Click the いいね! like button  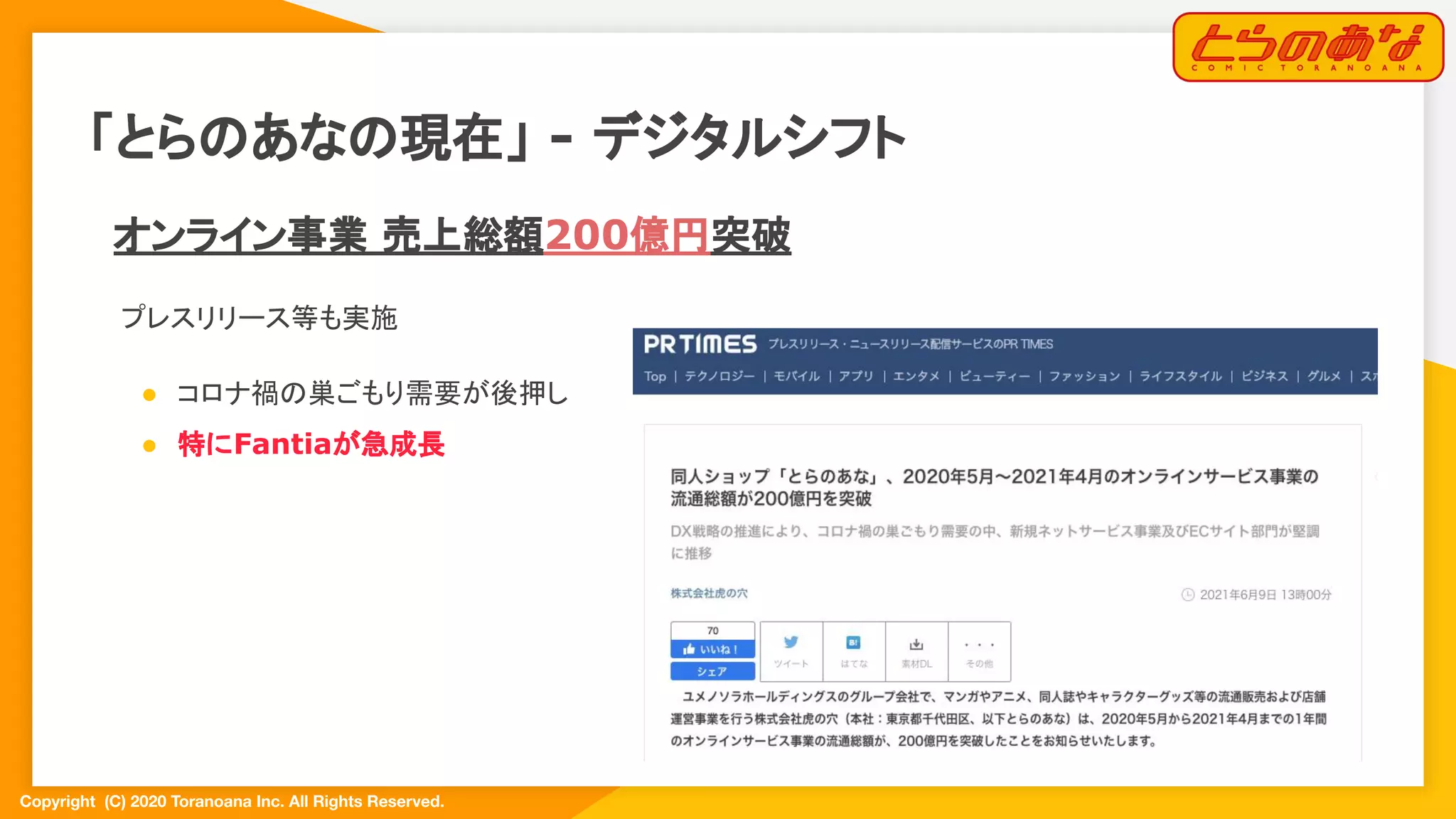[x=712, y=649]
